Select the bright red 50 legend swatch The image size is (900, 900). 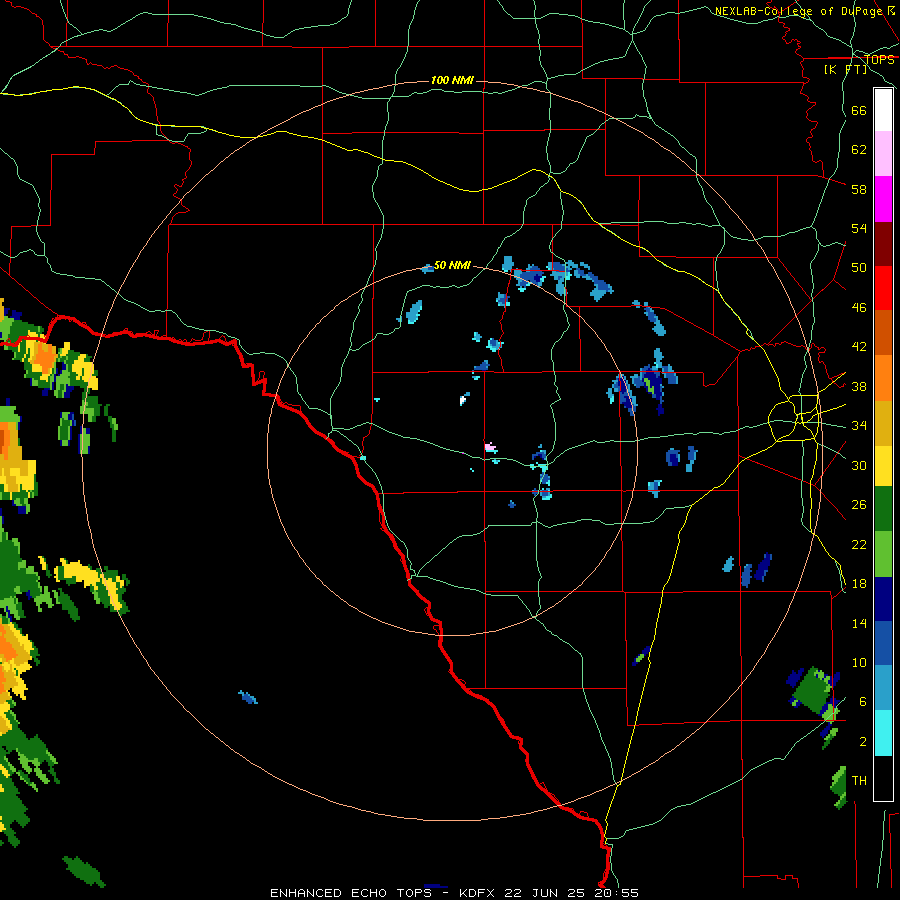[x=883, y=288]
